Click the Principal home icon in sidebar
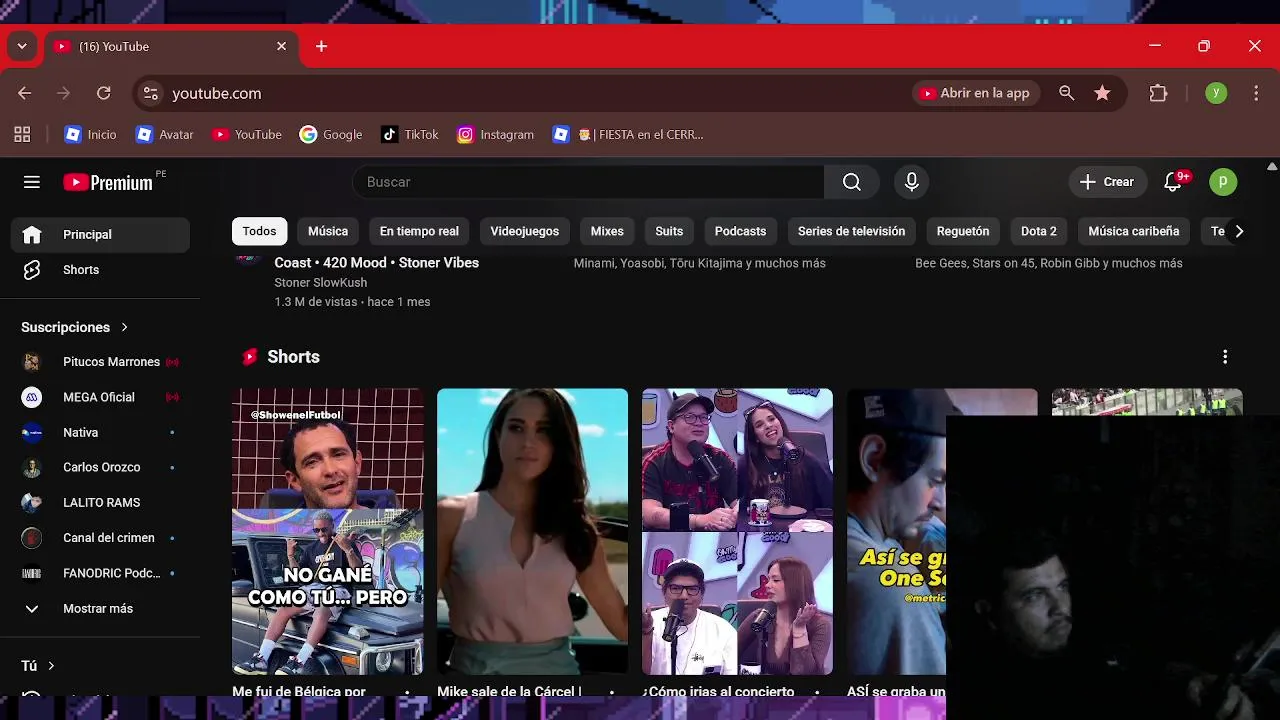 click(x=32, y=234)
